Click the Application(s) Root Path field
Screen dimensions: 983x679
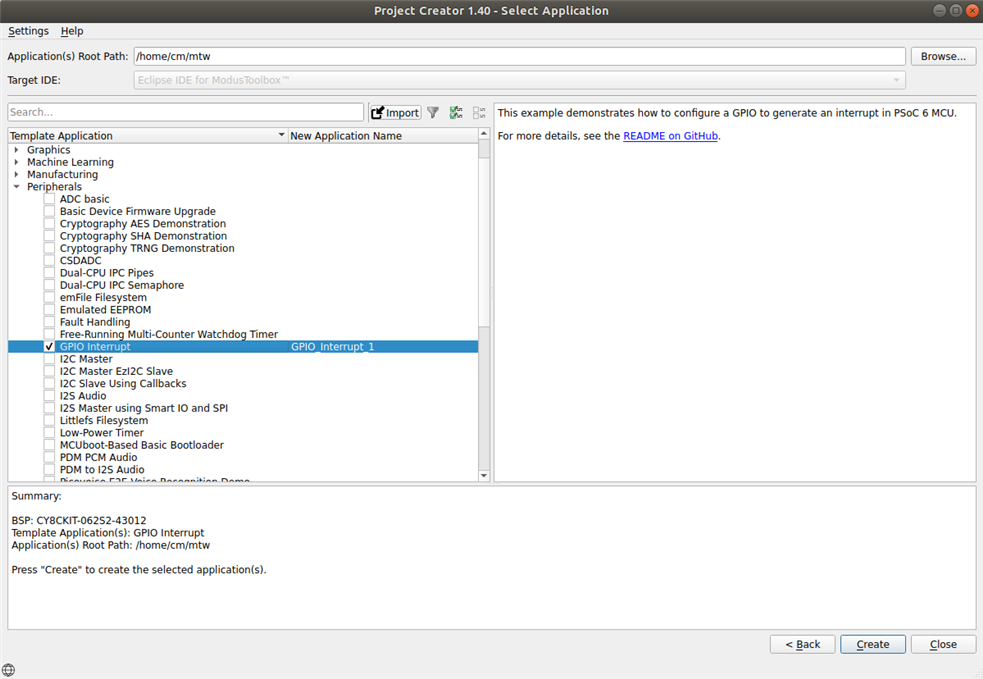pyautogui.click(x=519, y=56)
